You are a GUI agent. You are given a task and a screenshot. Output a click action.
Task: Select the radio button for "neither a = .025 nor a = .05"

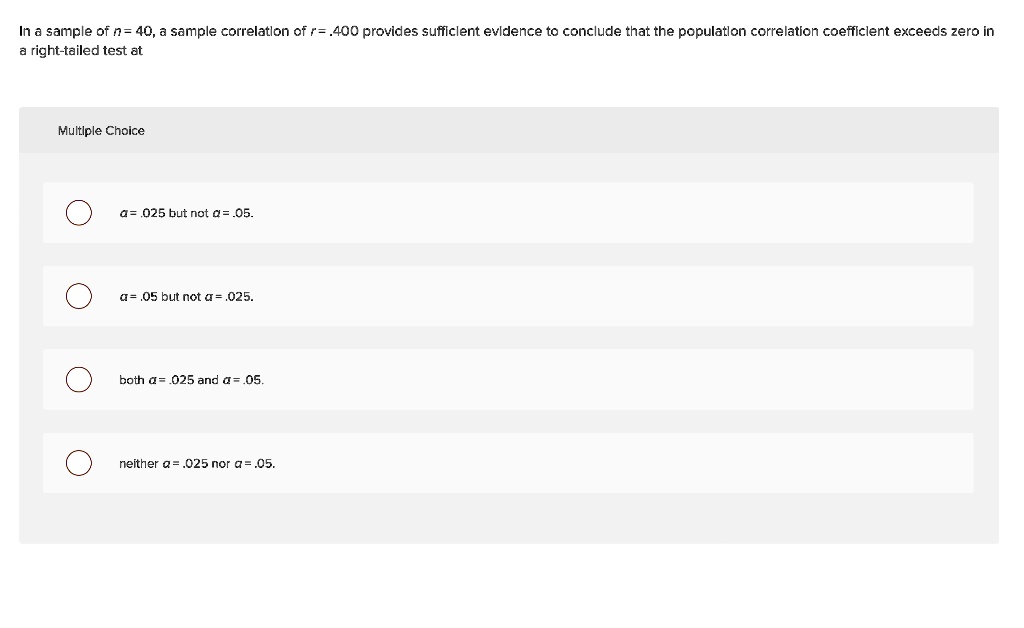tap(79, 463)
